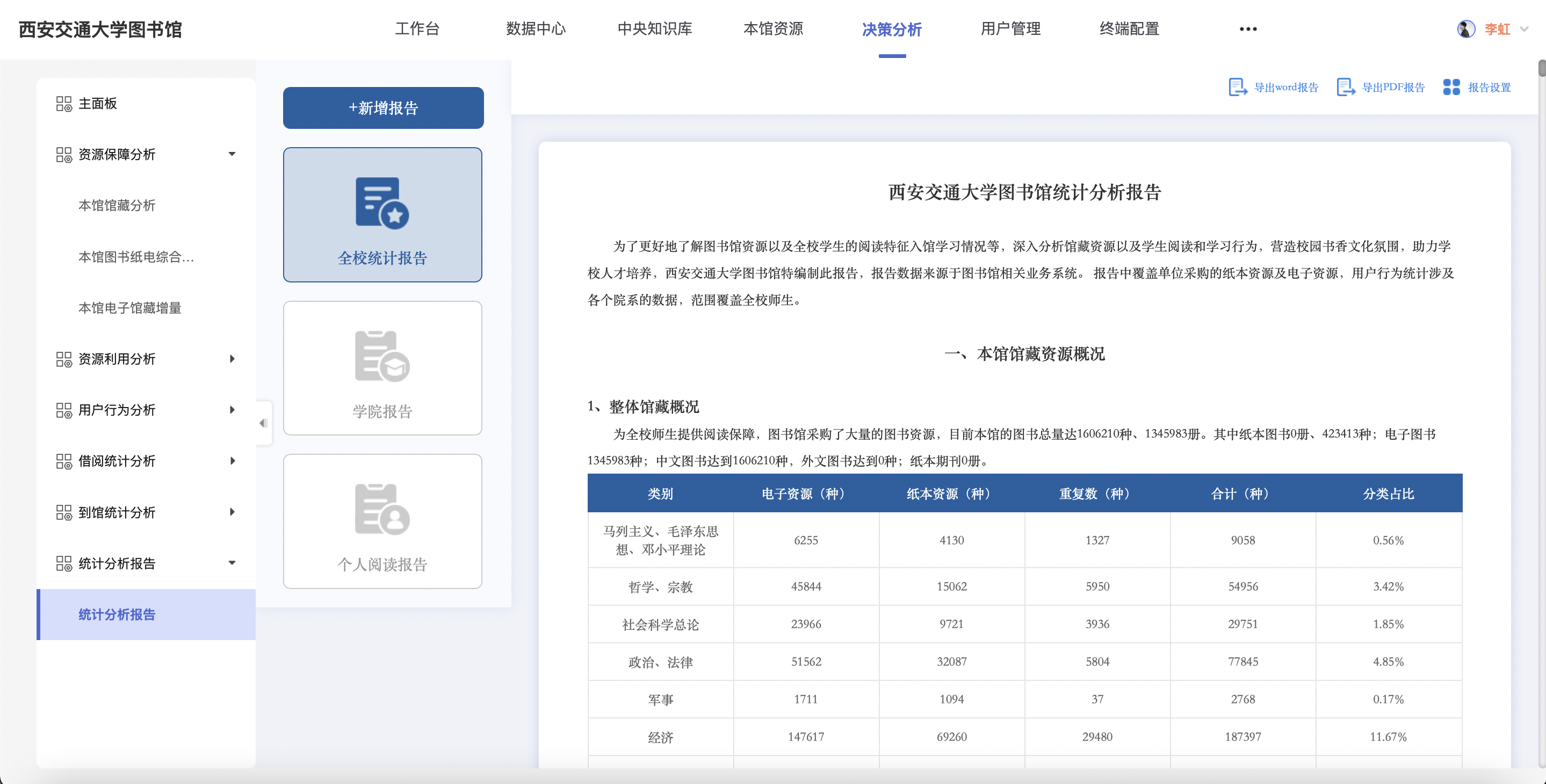Expand the 用户行为分析 section
This screenshot has width=1546, height=784.
(x=232, y=410)
